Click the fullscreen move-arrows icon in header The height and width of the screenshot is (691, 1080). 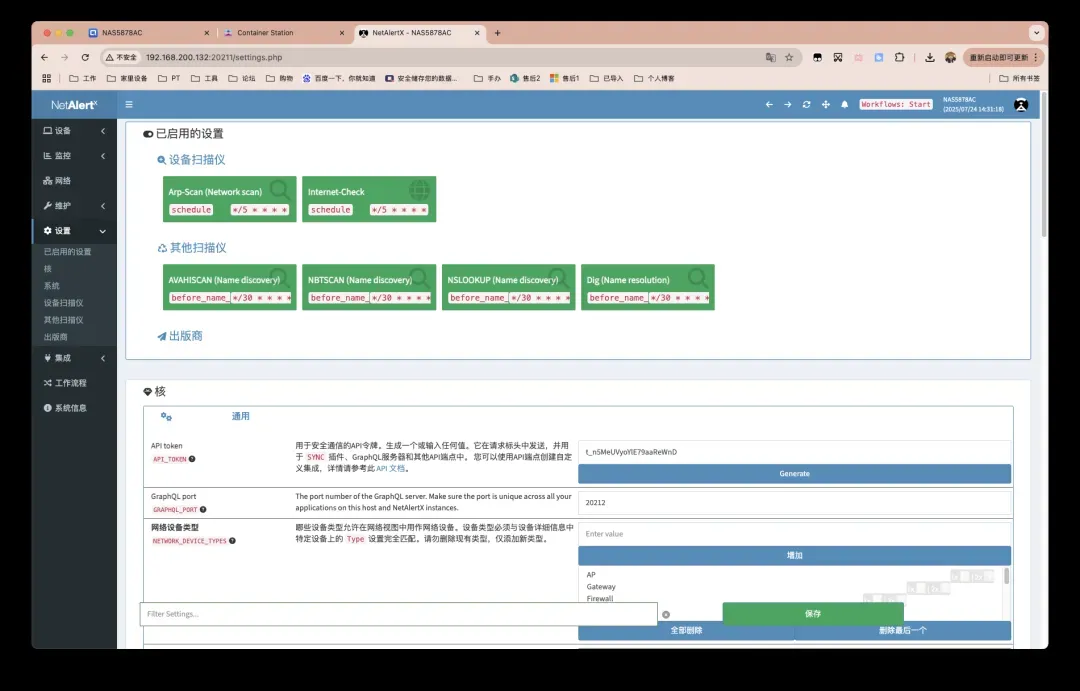(825, 104)
